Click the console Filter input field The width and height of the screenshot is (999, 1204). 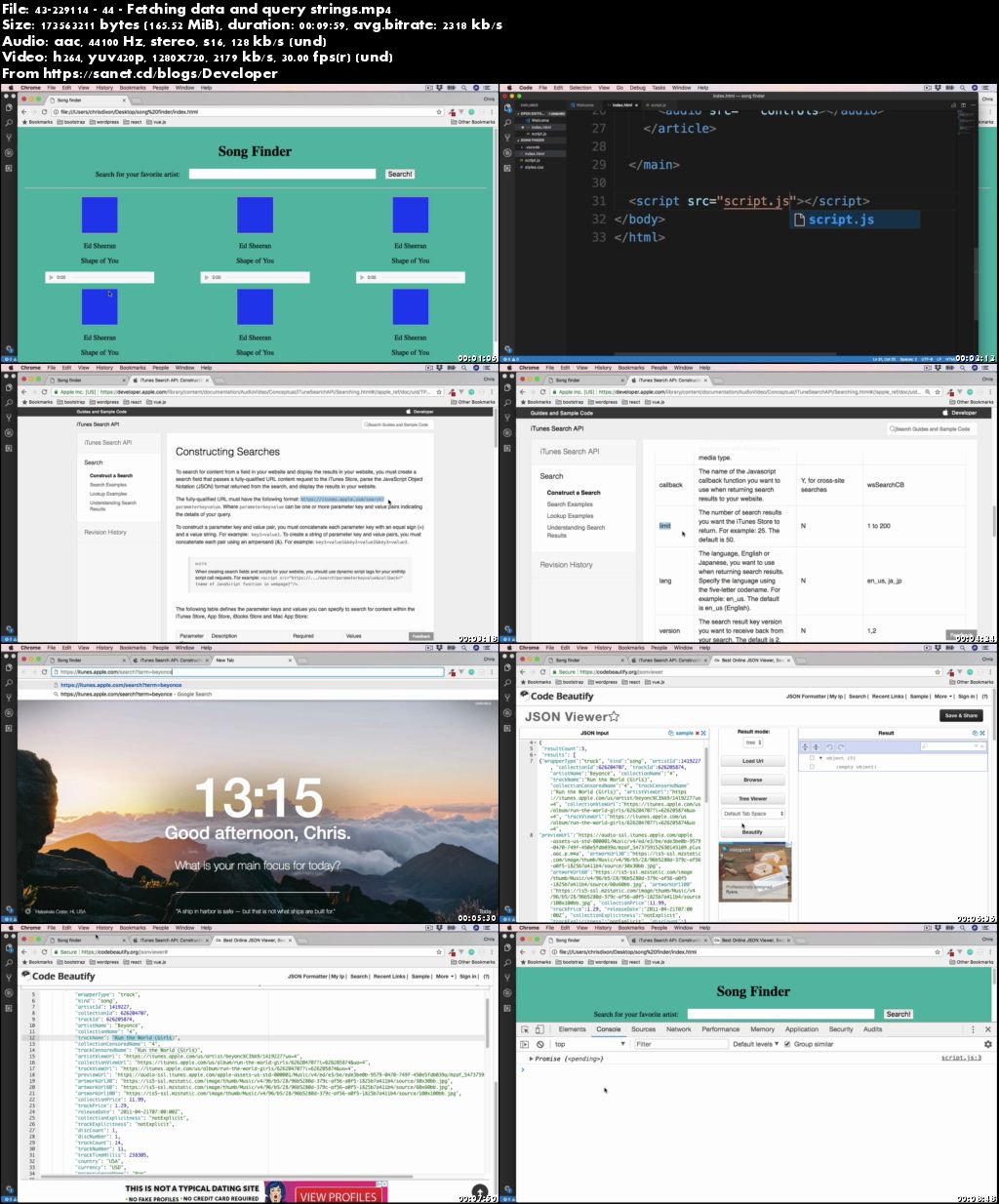tap(681, 1044)
